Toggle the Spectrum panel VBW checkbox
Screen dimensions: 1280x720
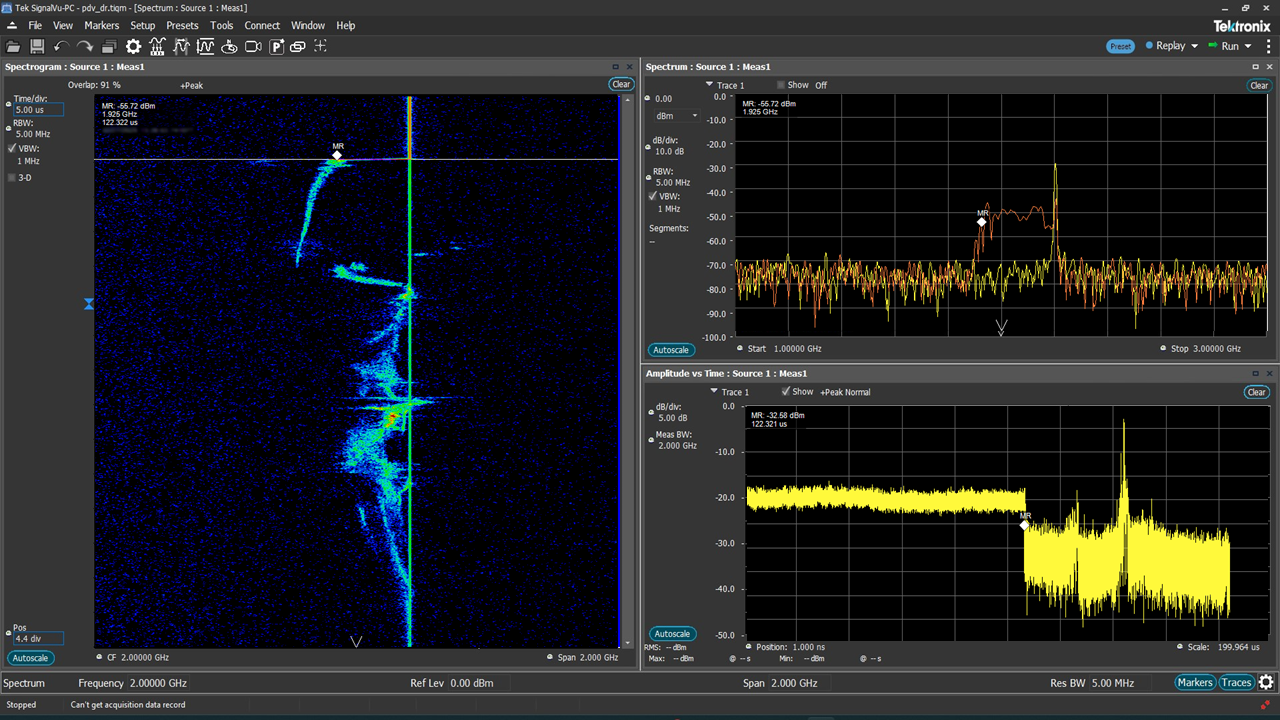[652, 197]
